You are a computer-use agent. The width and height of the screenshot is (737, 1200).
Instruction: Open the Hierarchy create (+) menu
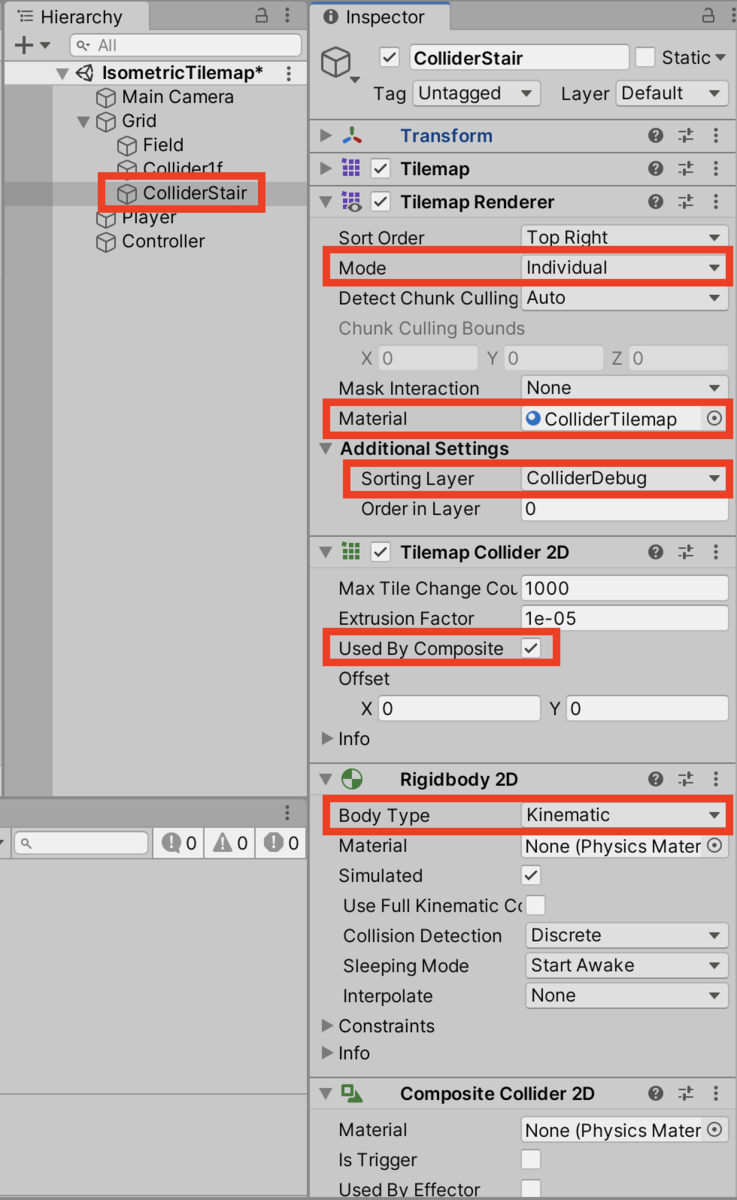click(x=32, y=45)
